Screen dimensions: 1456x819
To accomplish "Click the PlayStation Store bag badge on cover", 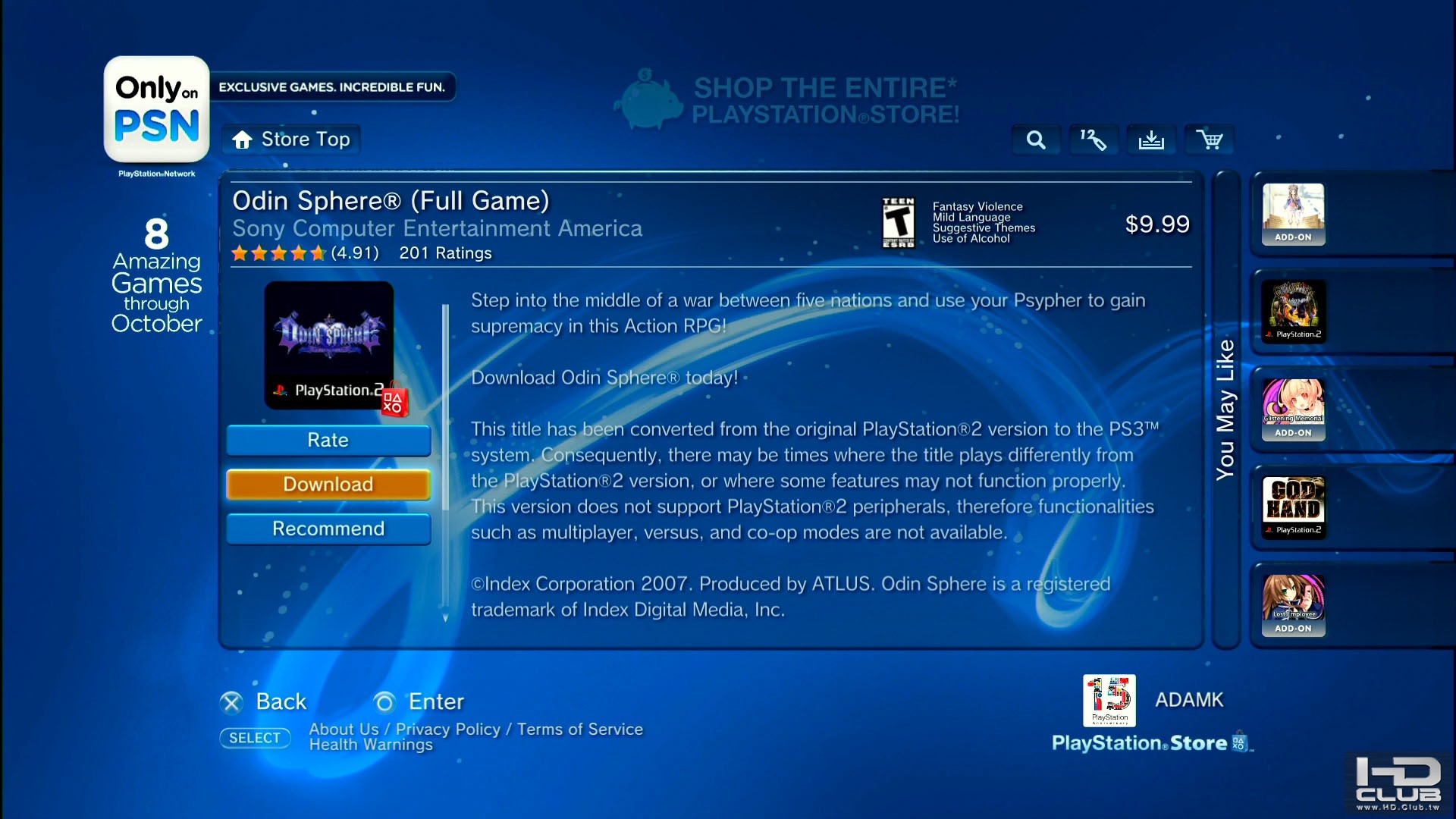I will pos(394,400).
